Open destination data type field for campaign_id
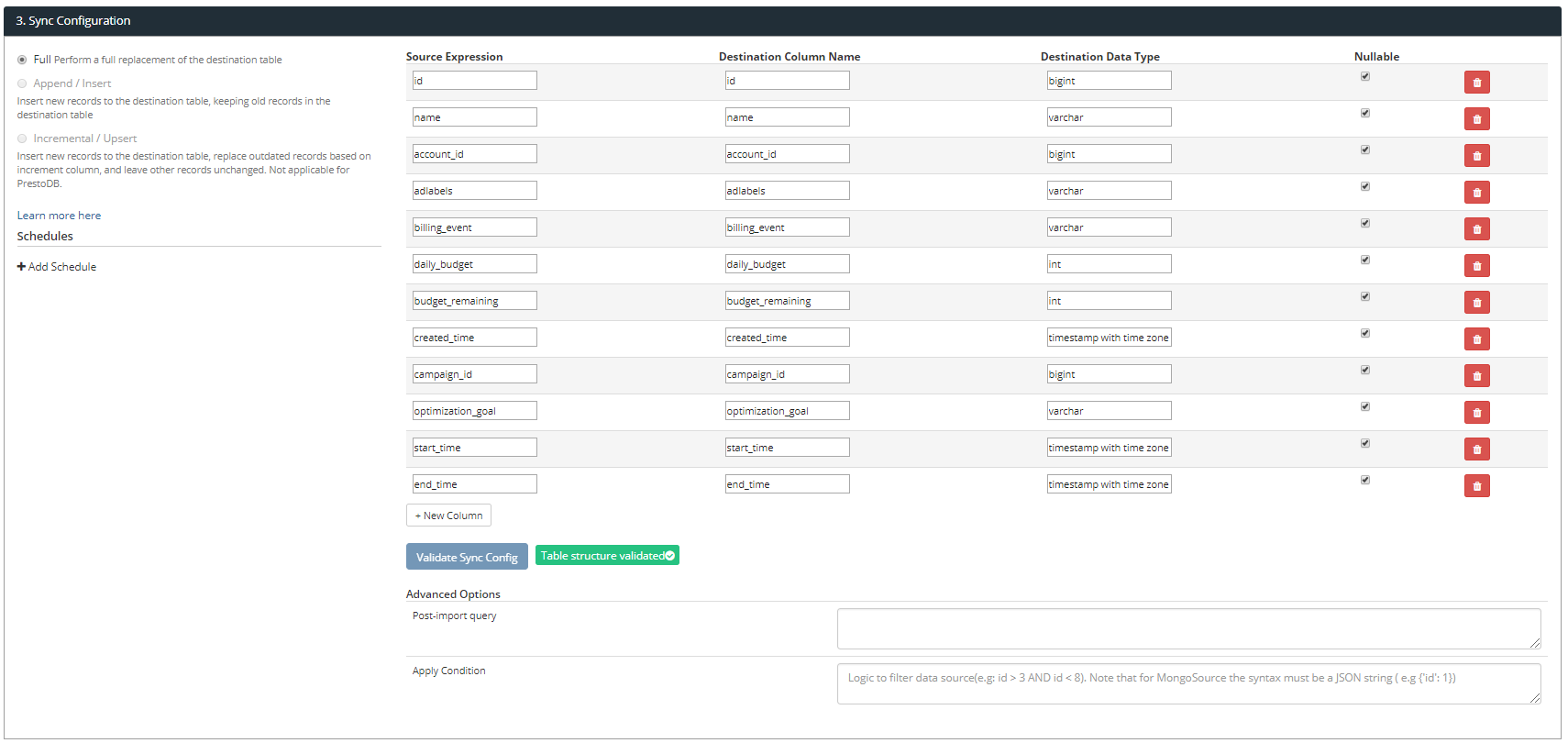The width and height of the screenshot is (1568, 743). [x=1109, y=374]
